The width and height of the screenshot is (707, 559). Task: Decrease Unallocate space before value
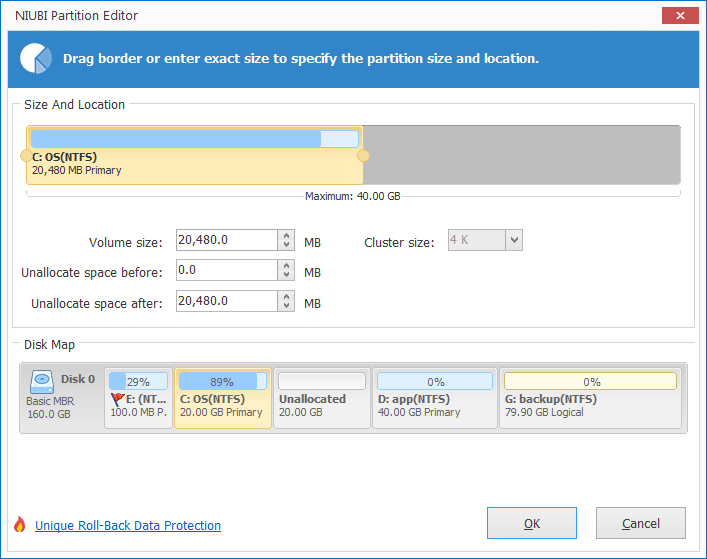[286, 275]
